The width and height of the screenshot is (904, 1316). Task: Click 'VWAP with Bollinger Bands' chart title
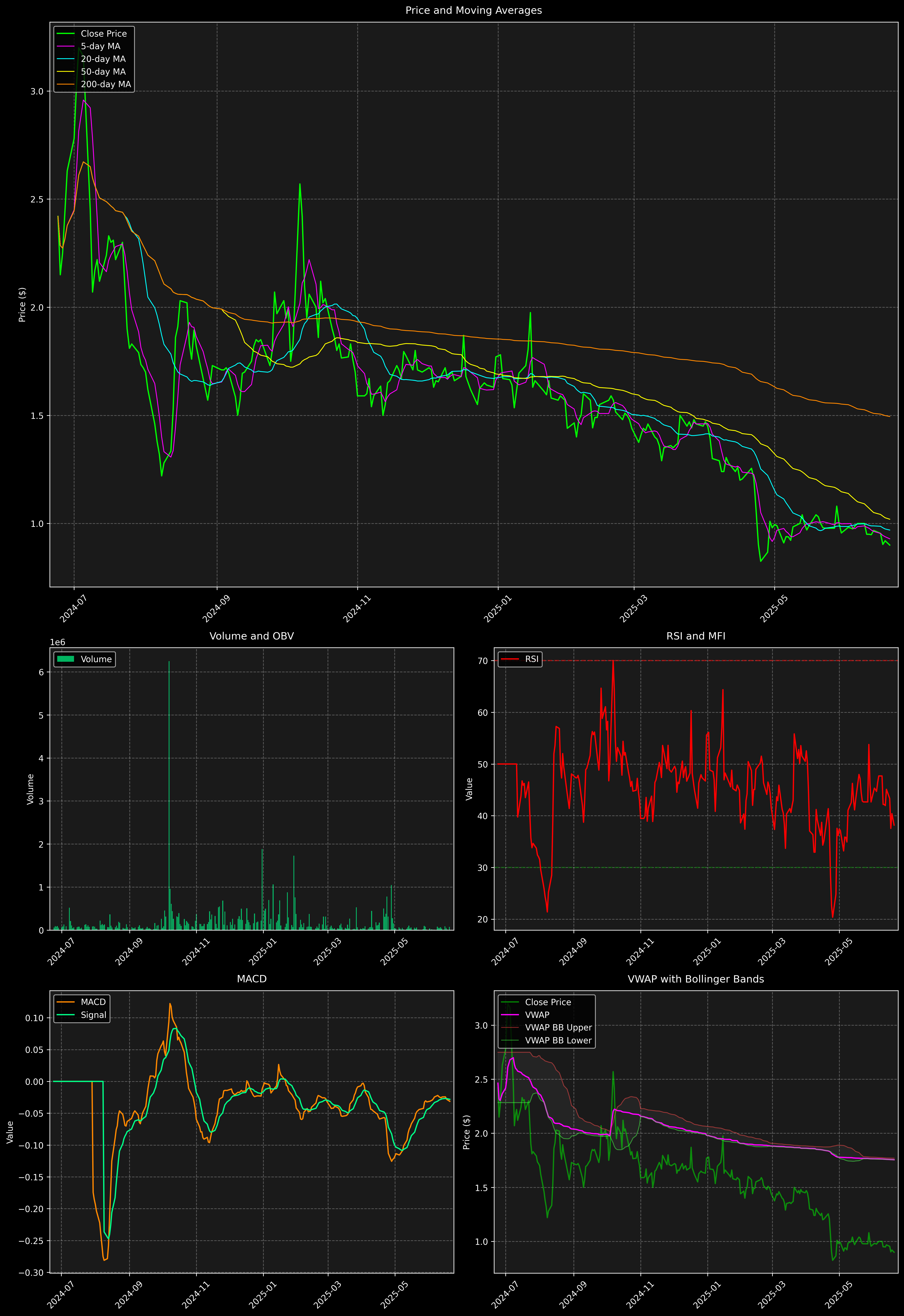pos(695,979)
